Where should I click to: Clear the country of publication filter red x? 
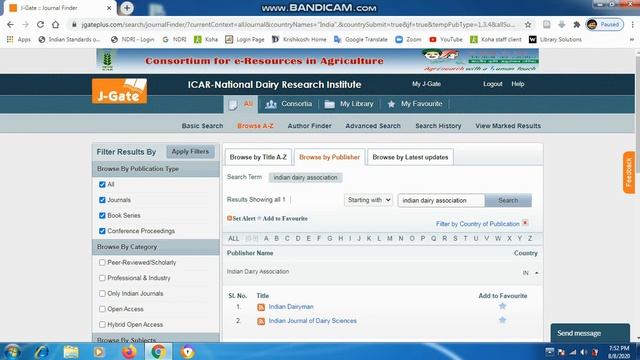(525, 223)
